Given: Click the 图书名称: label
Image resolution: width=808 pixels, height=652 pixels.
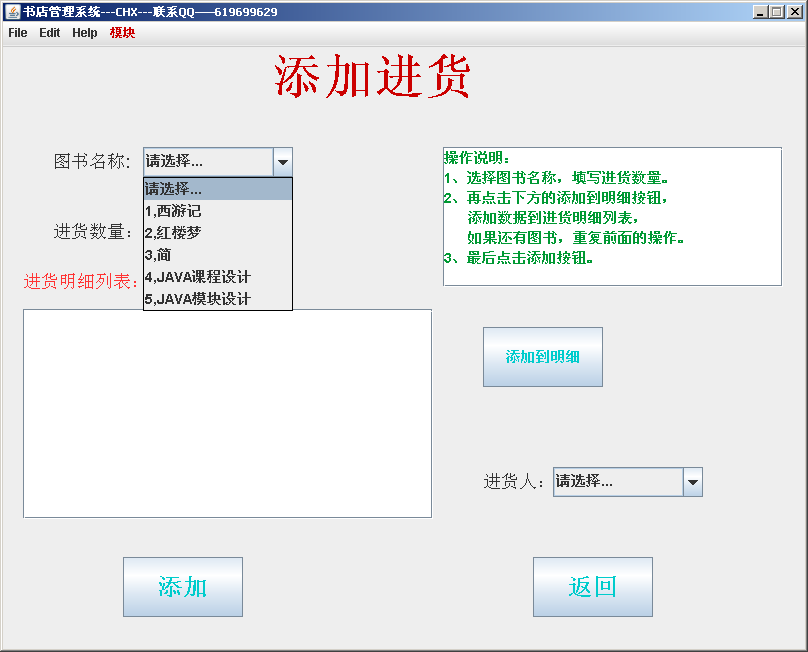Looking at the screenshot, I should click(x=93, y=161).
